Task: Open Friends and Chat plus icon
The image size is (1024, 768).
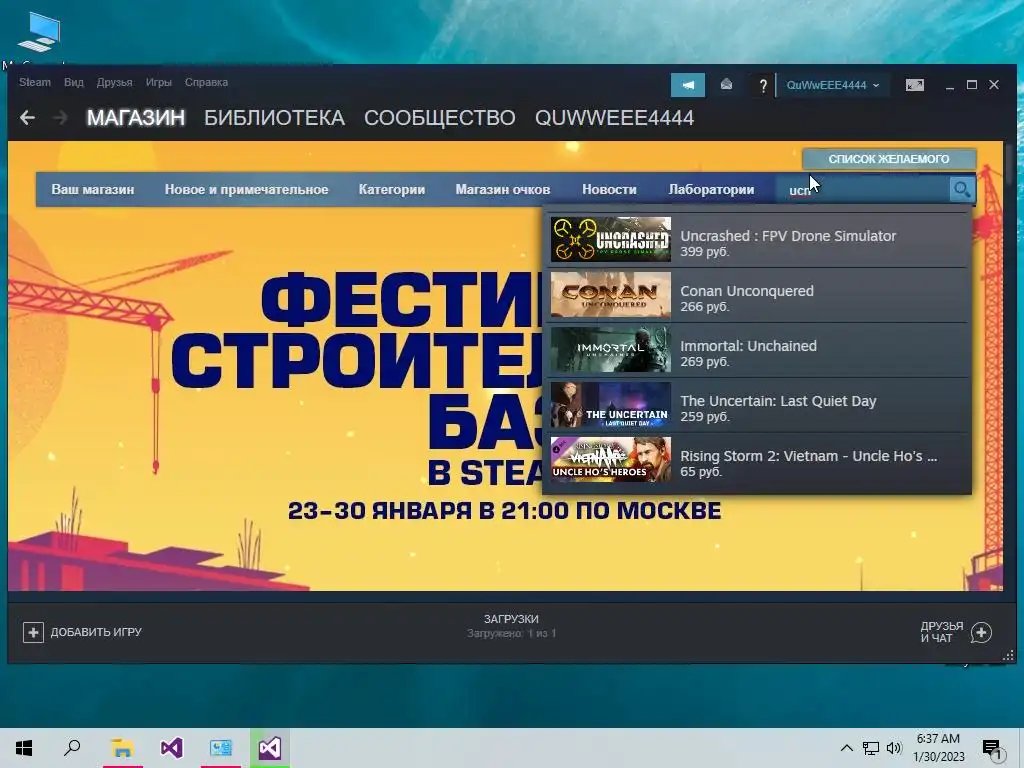Action: click(981, 632)
